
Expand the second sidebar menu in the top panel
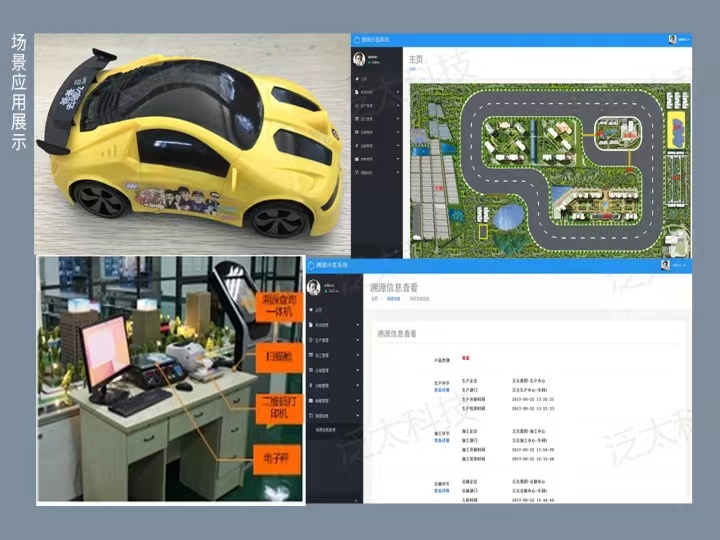399,91
